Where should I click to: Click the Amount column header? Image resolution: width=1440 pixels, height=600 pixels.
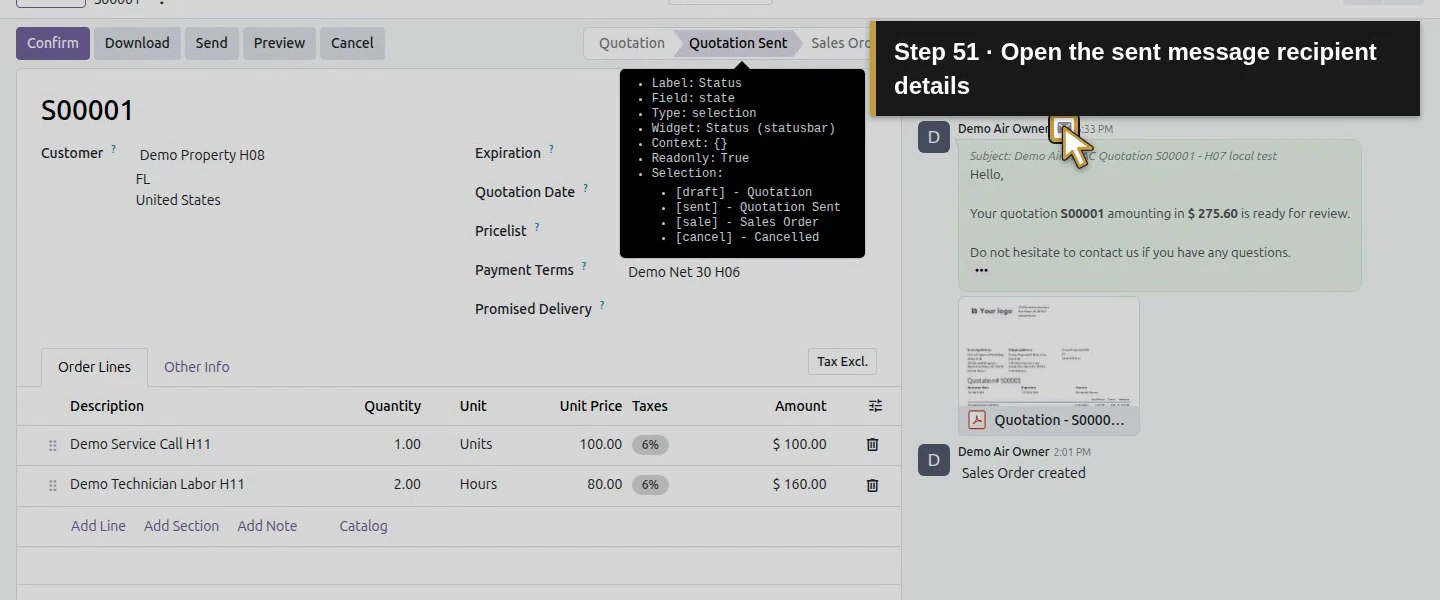pyautogui.click(x=800, y=406)
